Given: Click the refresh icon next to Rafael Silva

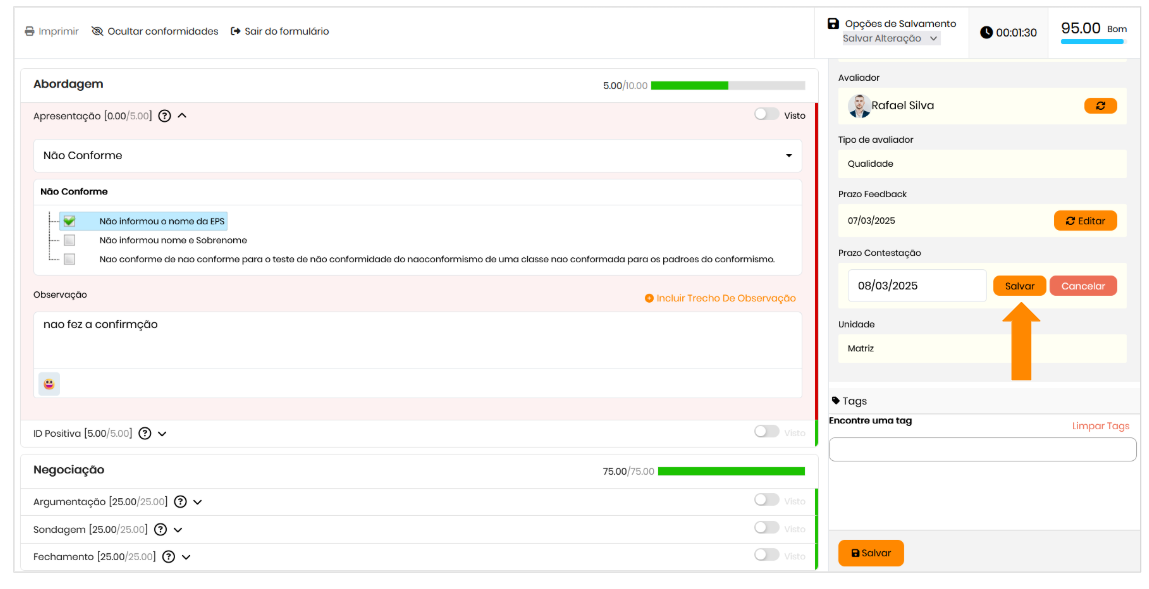Looking at the screenshot, I should click(x=1100, y=106).
